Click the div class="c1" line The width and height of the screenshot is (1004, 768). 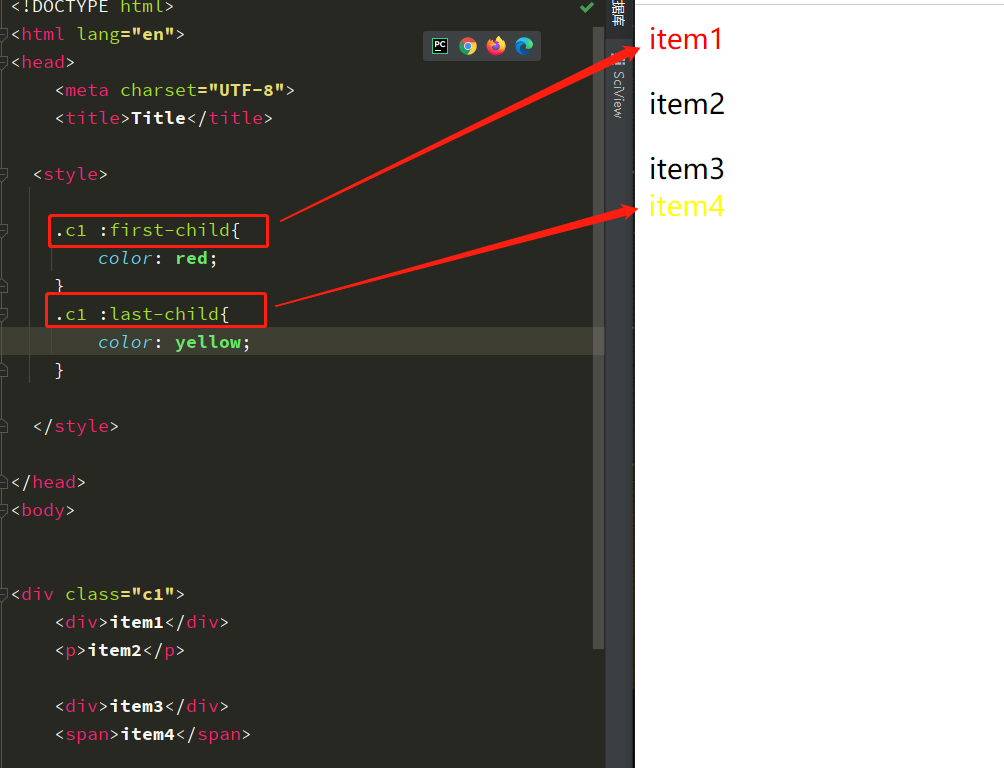pyautogui.click(x=98, y=594)
